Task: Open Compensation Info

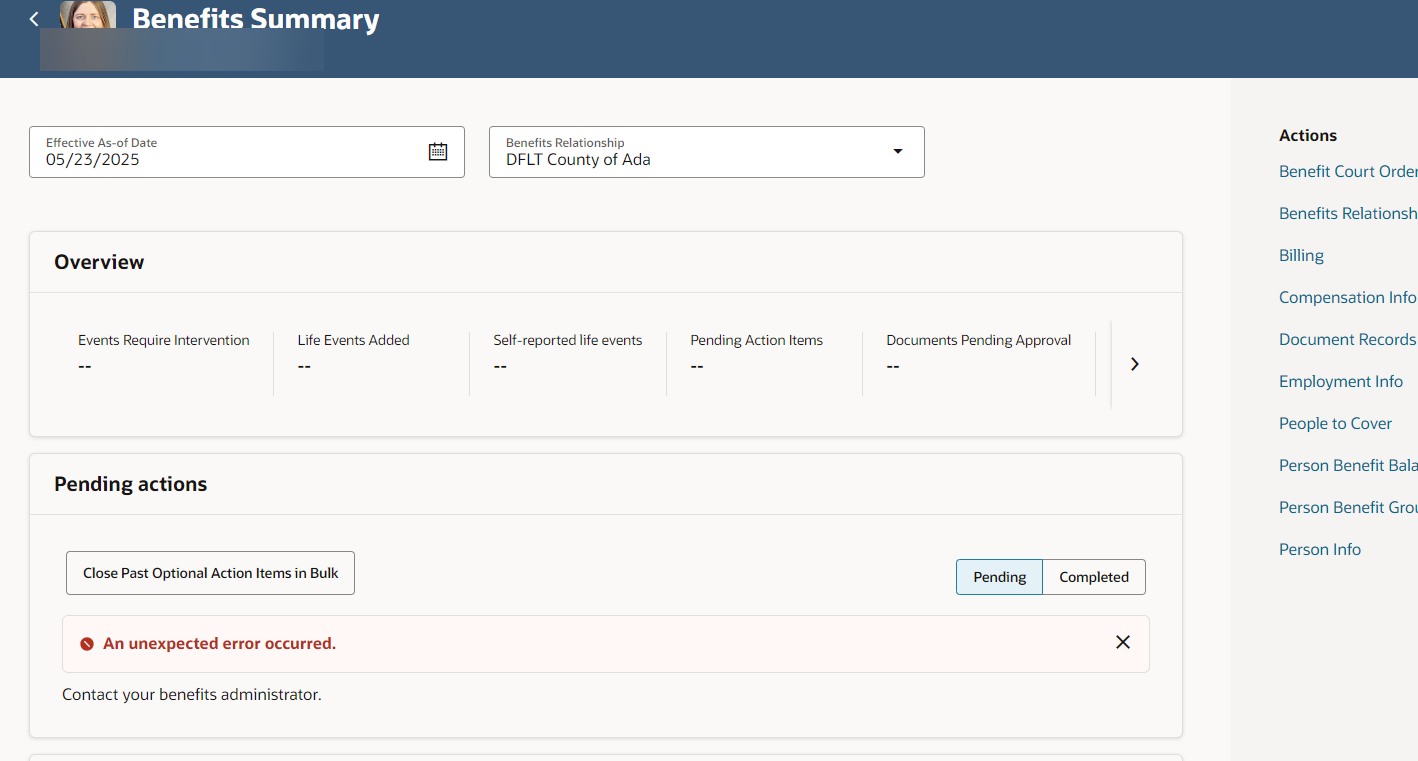Action: (1347, 297)
